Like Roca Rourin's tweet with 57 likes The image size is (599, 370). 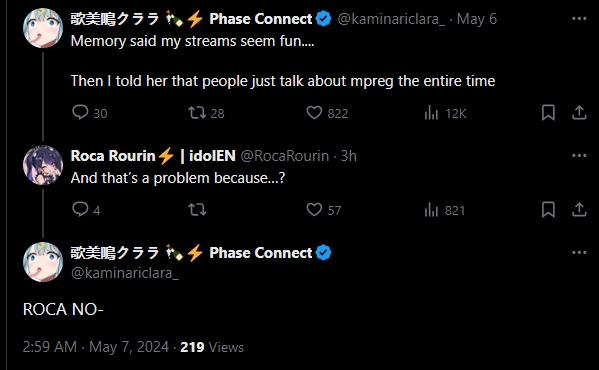click(314, 210)
